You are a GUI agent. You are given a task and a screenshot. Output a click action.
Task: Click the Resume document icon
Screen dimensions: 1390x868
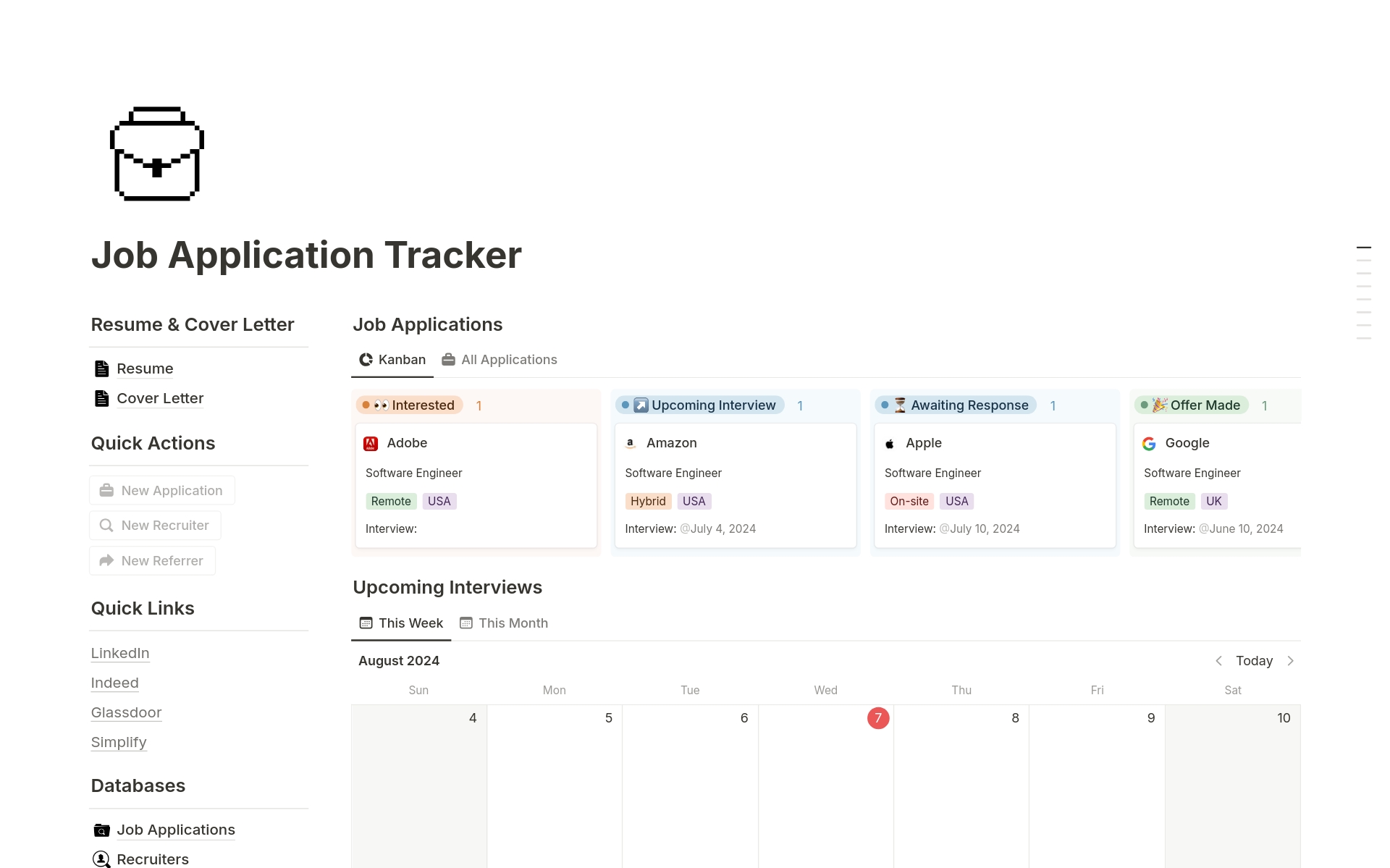(x=101, y=368)
